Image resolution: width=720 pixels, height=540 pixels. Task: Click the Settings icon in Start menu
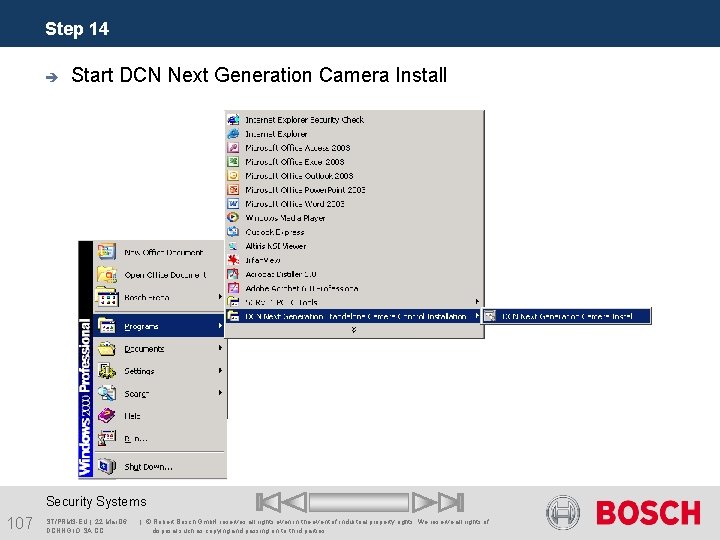(107, 371)
